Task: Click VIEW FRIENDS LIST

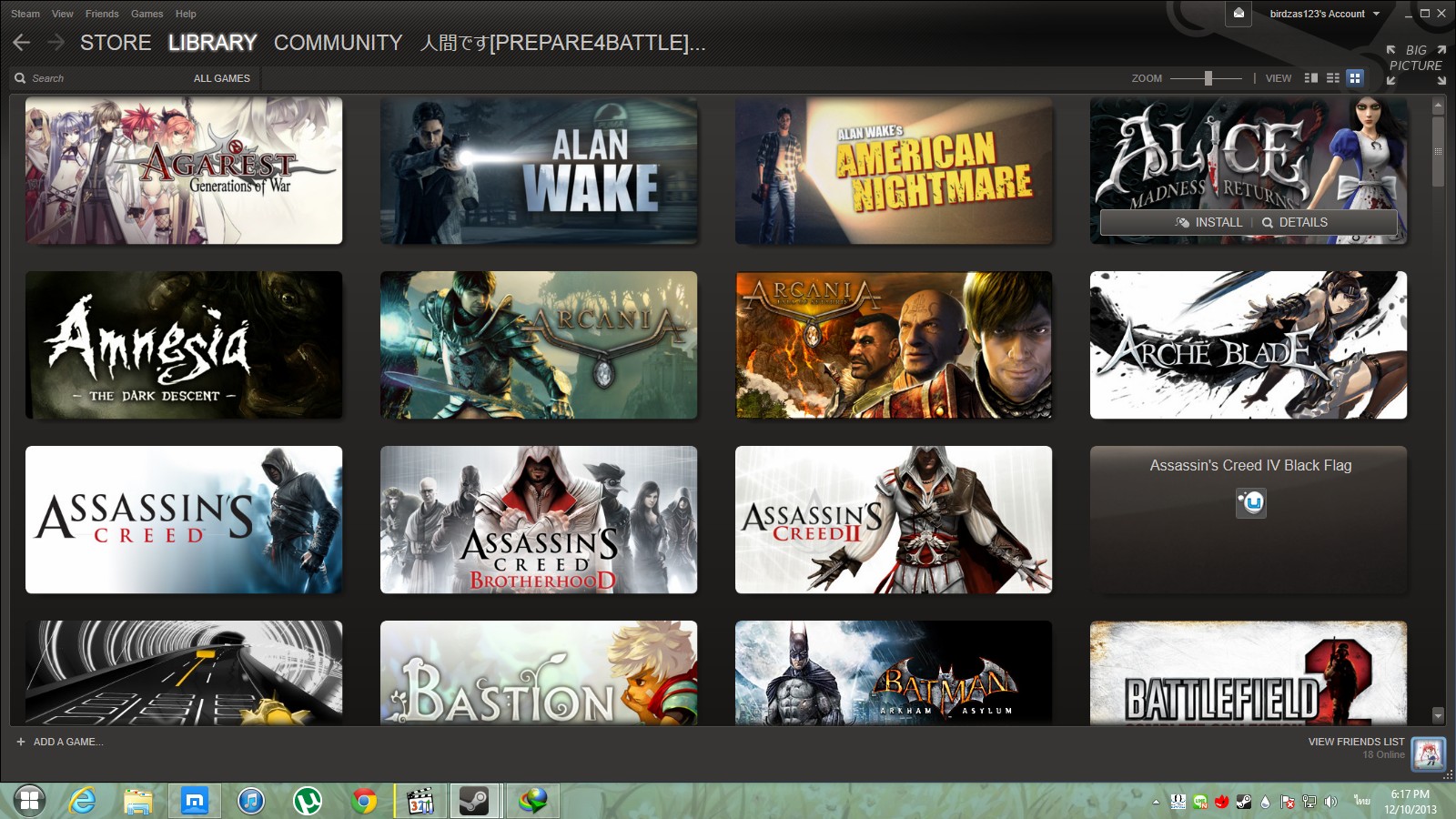Action: click(1356, 742)
